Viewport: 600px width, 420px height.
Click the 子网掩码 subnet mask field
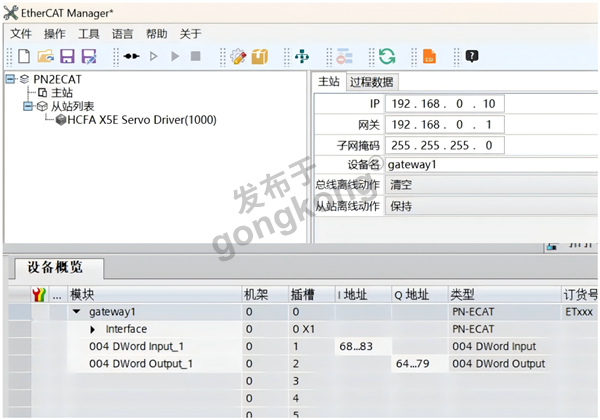click(x=445, y=145)
